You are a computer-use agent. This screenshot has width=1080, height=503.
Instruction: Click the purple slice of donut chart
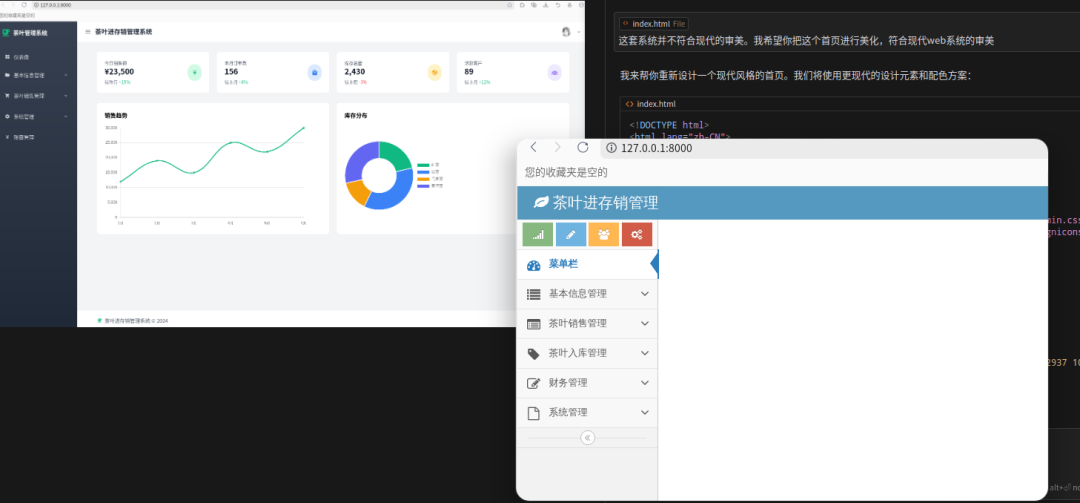pos(360,160)
